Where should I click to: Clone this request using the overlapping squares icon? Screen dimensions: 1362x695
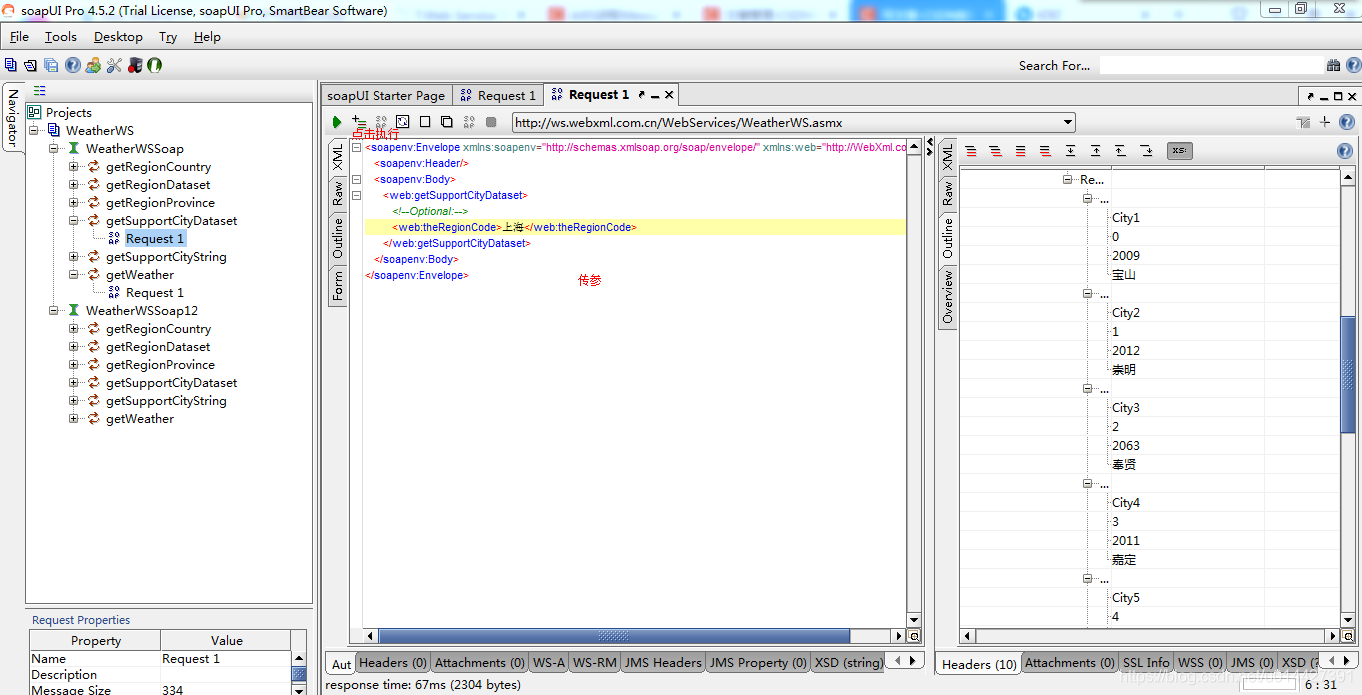point(447,122)
